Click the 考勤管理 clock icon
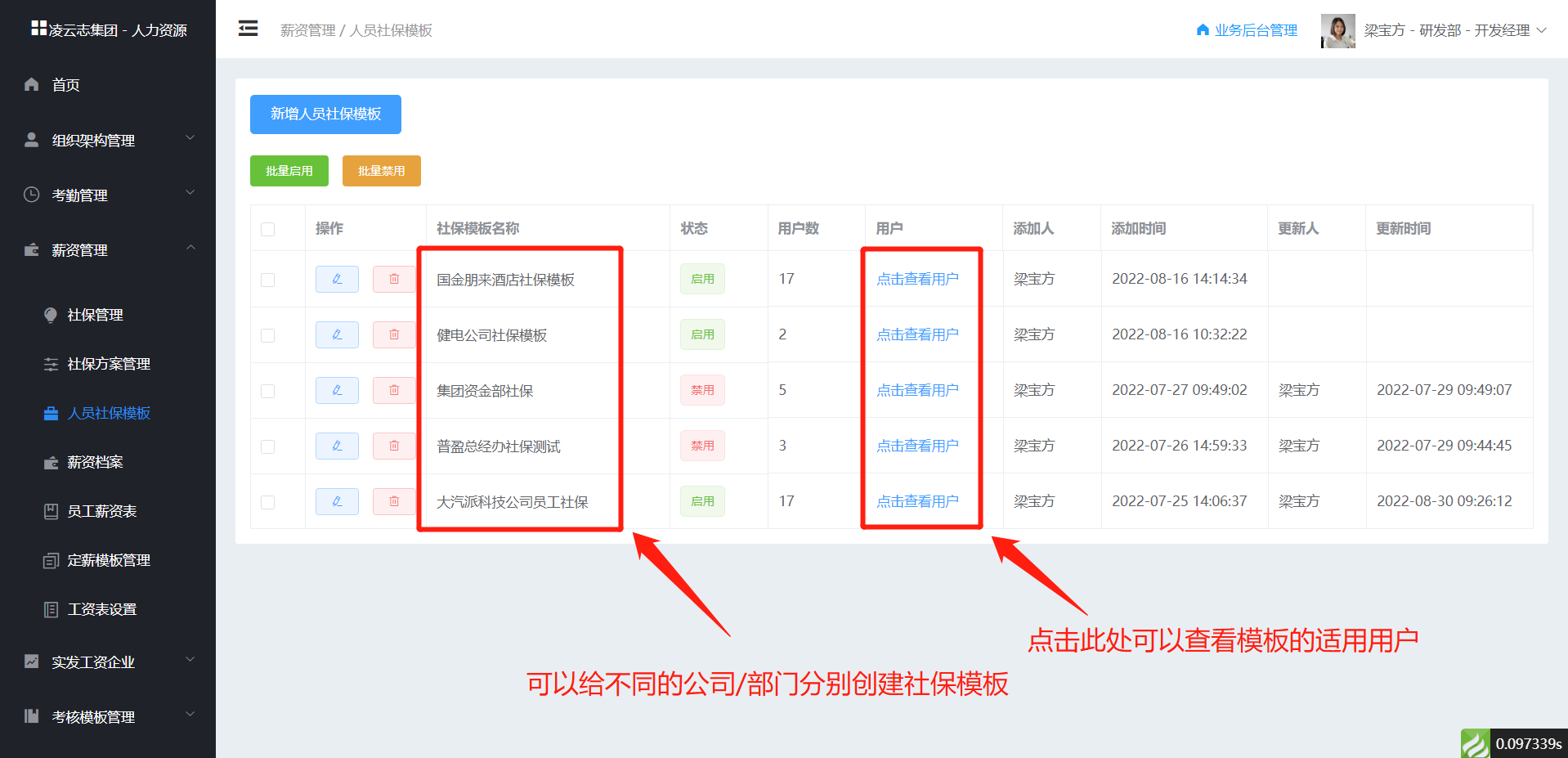 click(x=31, y=195)
